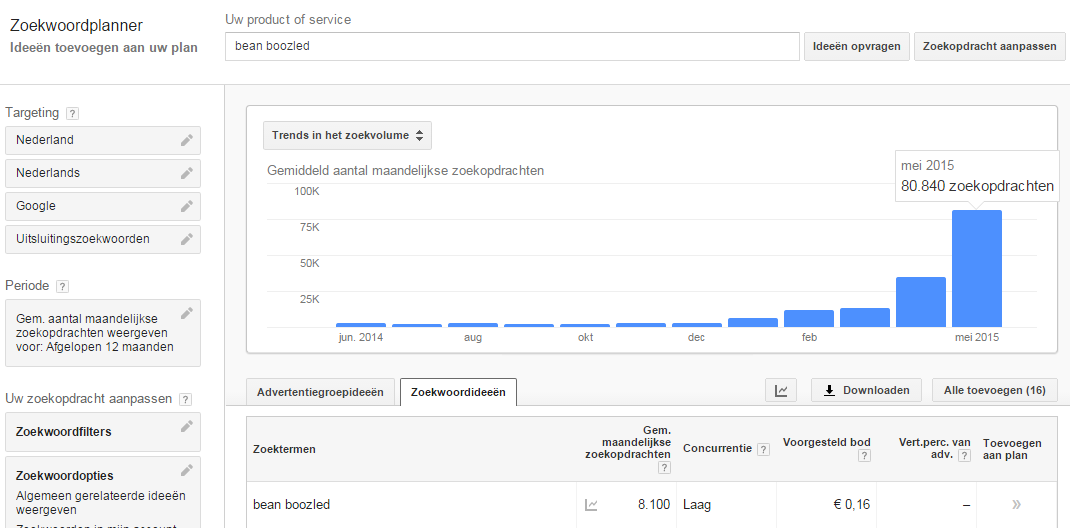Toggle the chart view icon beside Downloaden

pos(781,390)
